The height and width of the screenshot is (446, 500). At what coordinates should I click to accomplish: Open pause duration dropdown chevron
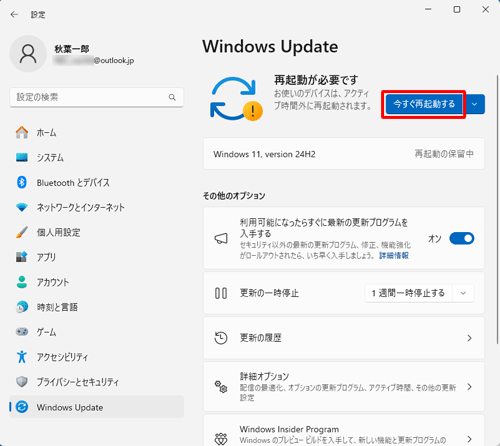[463, 293]
